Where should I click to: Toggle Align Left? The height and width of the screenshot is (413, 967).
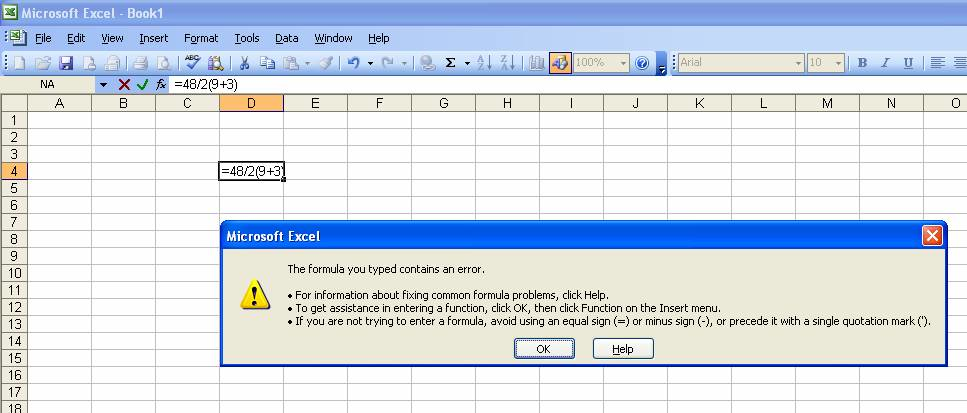(937, 63)
